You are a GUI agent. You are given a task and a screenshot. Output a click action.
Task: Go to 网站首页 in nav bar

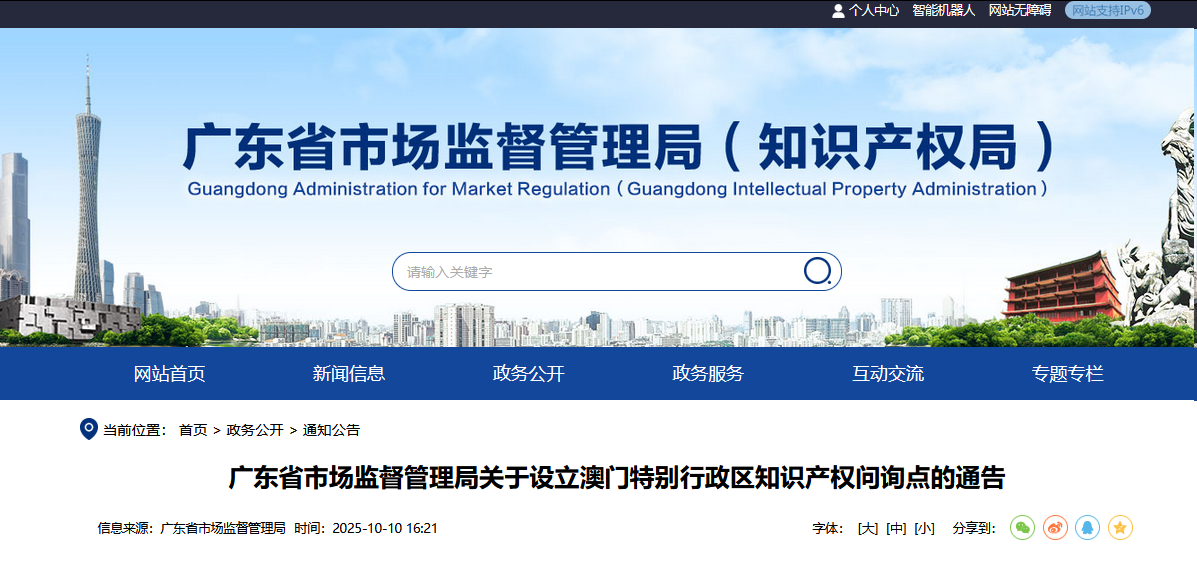(169, 374)
